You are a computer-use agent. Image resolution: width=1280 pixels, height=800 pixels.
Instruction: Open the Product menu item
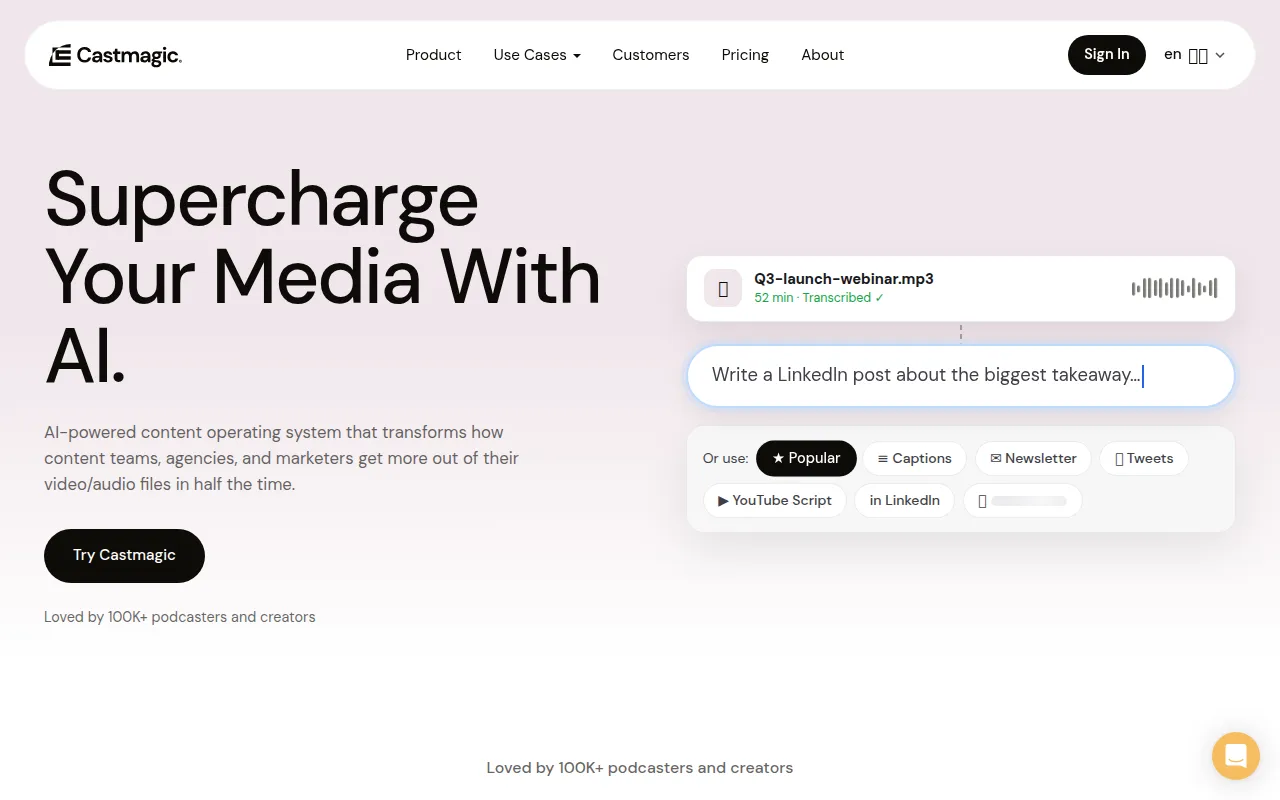433,55
